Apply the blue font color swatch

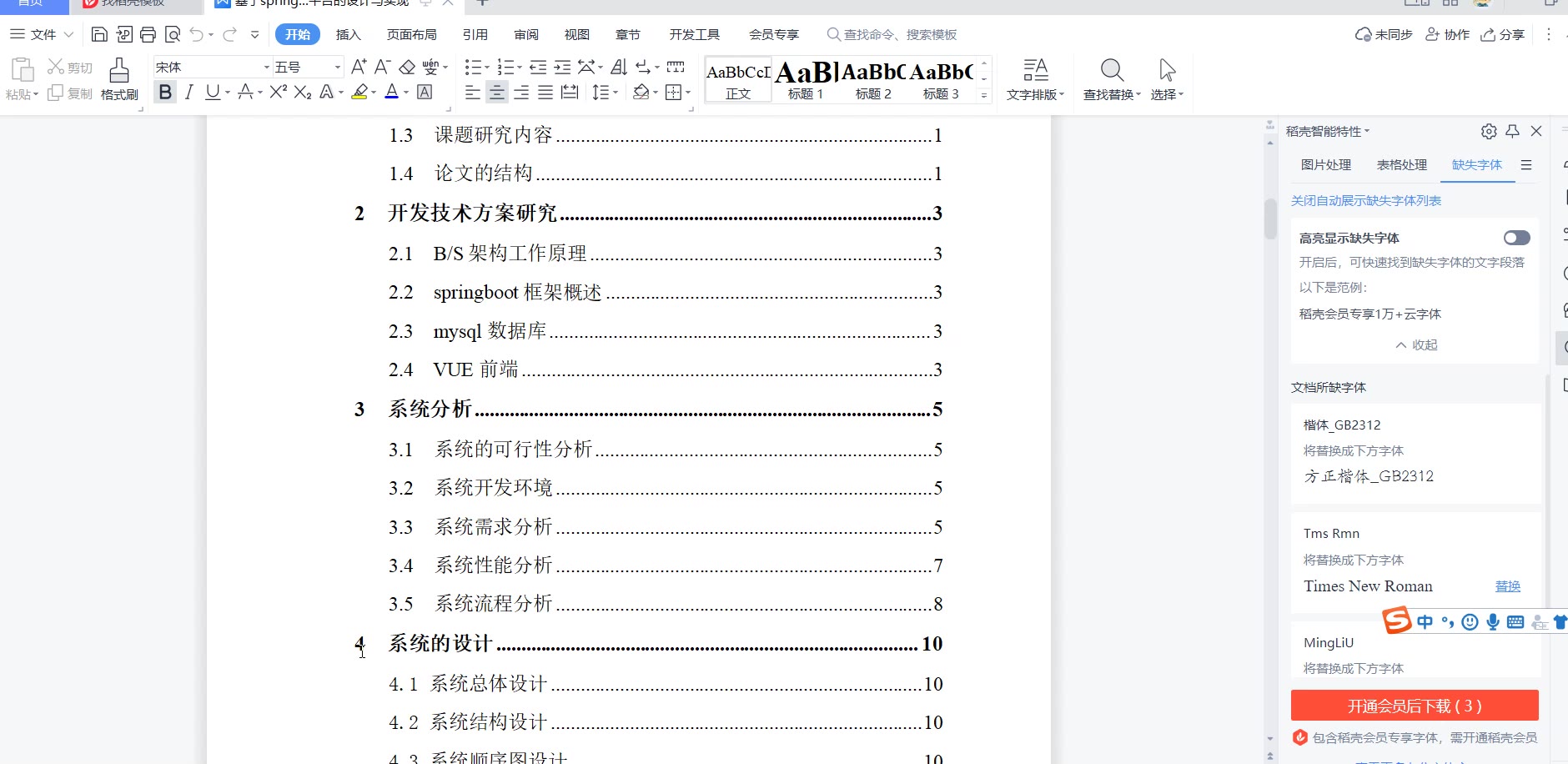point(392,92)
